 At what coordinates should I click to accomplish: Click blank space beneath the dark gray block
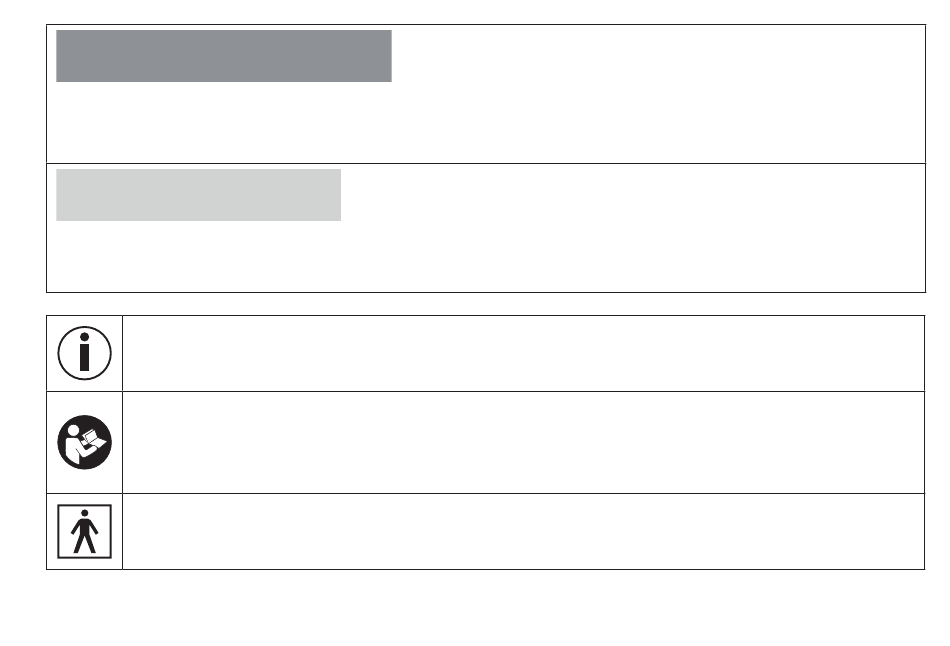486,122
